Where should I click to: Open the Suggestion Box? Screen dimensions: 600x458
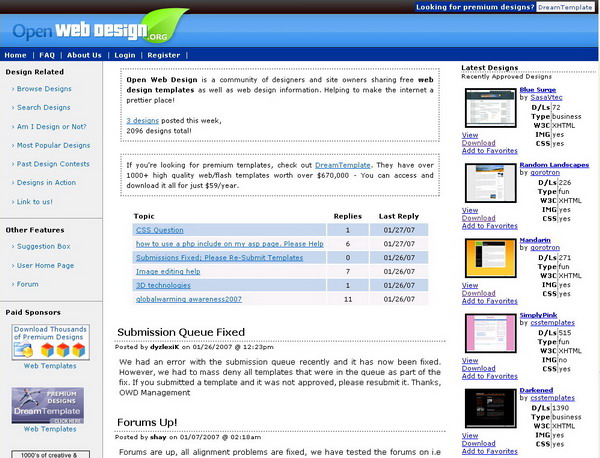[44, 246]
